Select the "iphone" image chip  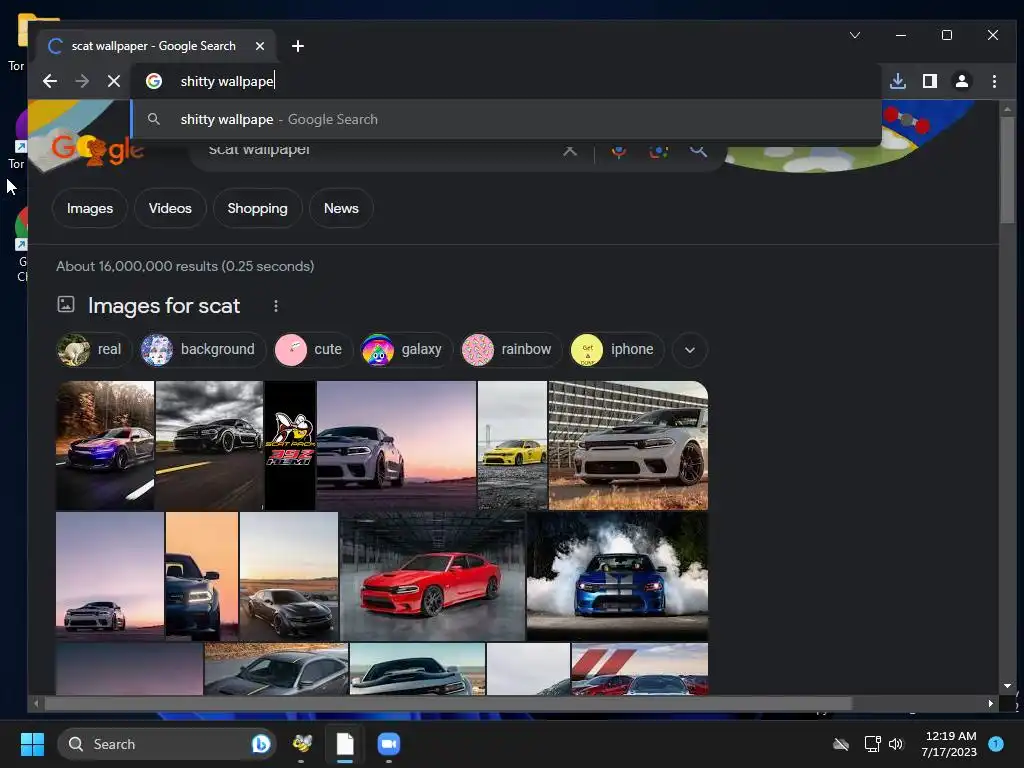pos(616,349)
